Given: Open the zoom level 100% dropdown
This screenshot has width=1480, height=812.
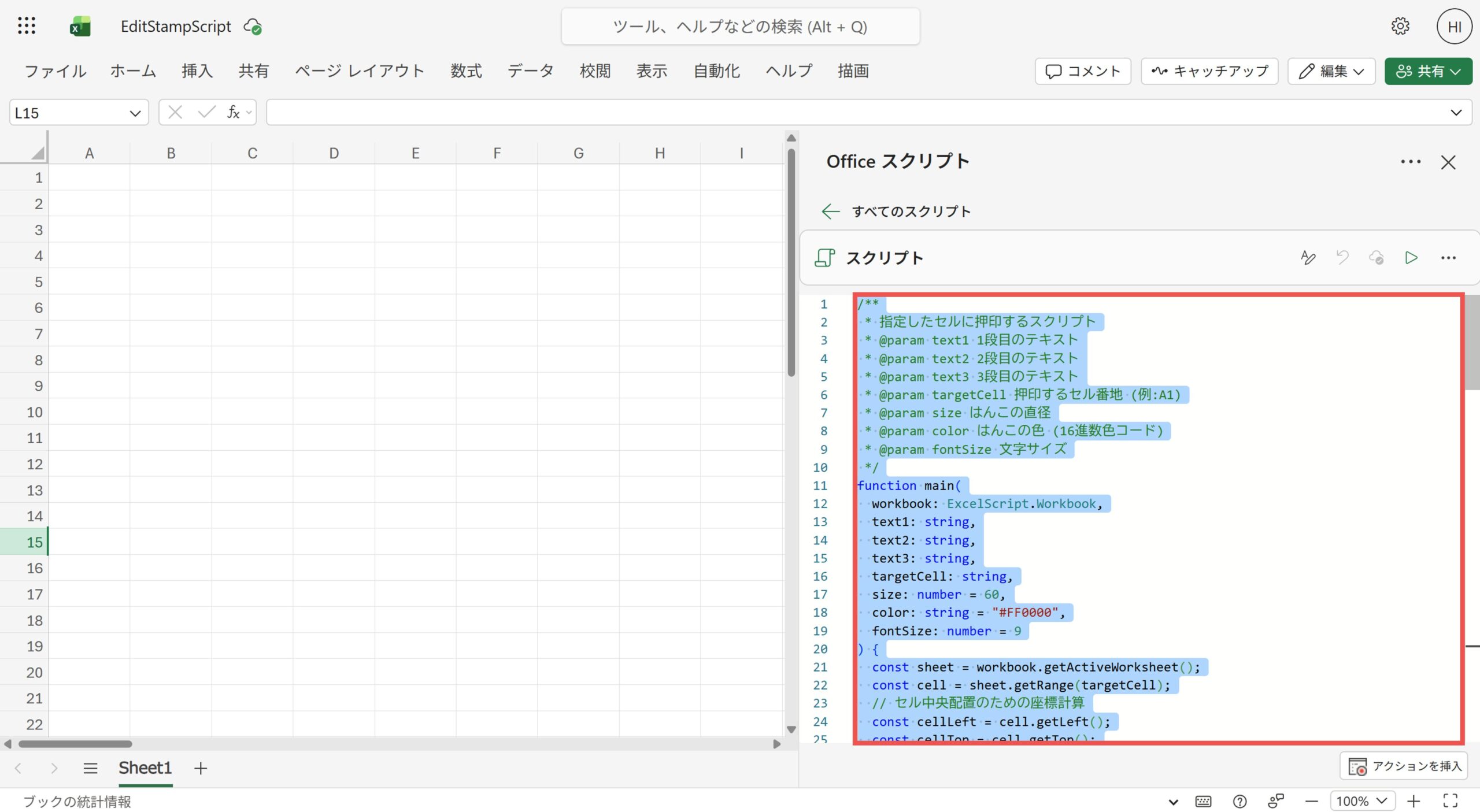Looking at the screenshot, I should tap(1362, 801).
